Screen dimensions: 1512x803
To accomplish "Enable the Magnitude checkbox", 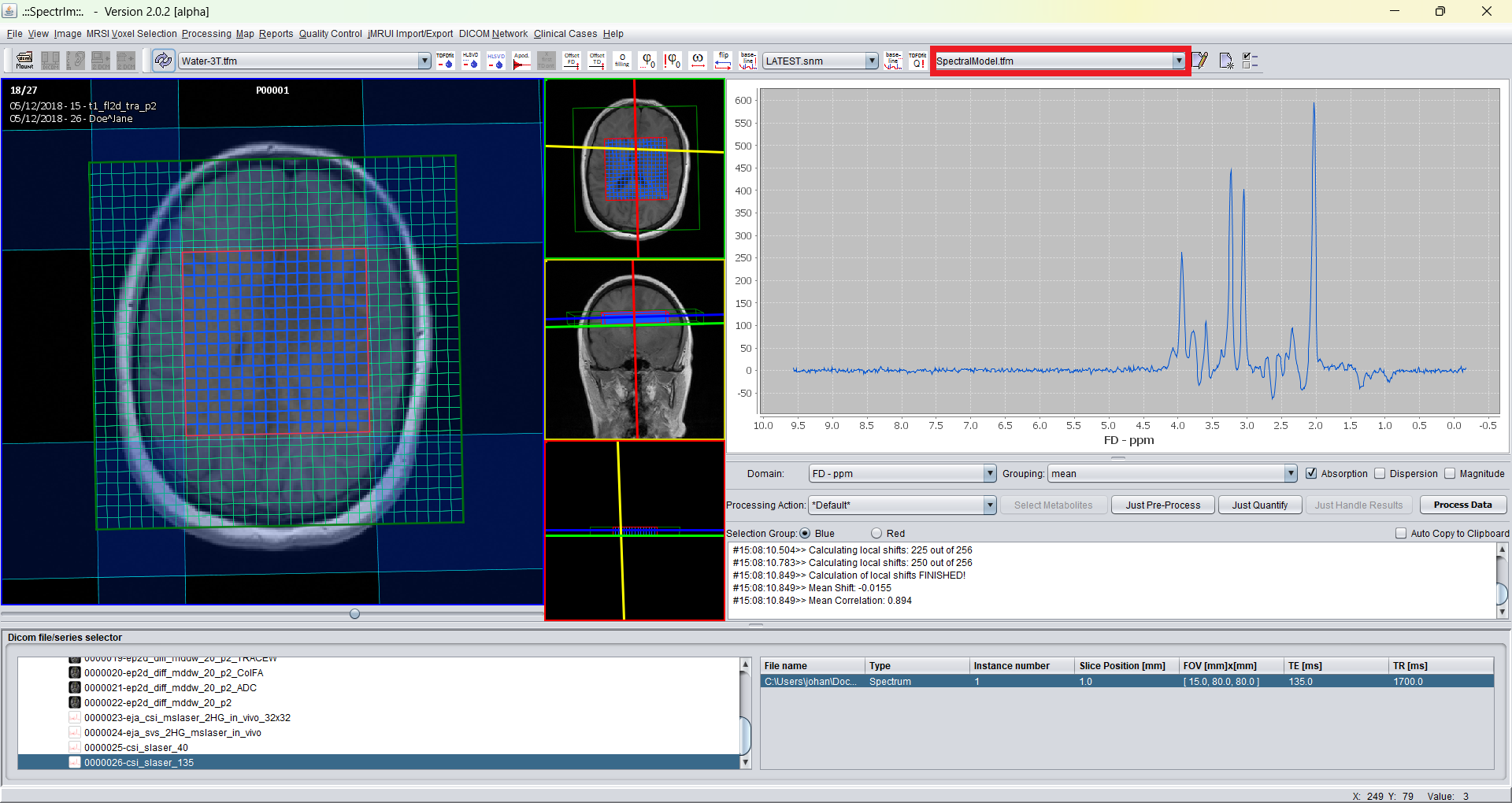I will 1450,473.
